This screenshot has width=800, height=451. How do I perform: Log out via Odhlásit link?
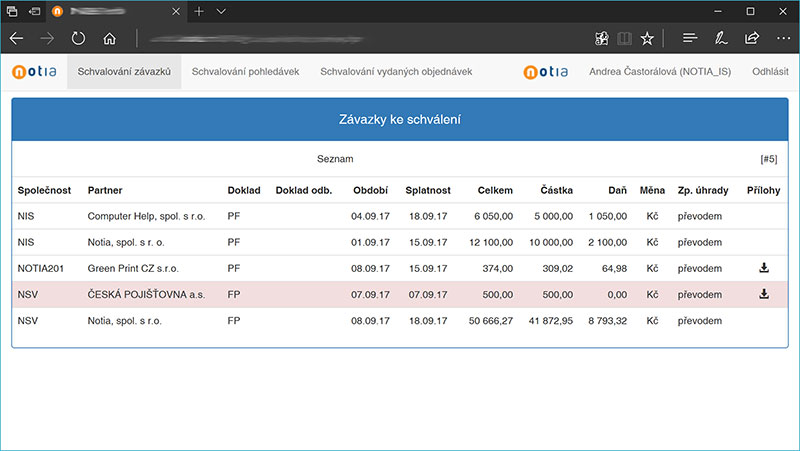pos(770,72)
